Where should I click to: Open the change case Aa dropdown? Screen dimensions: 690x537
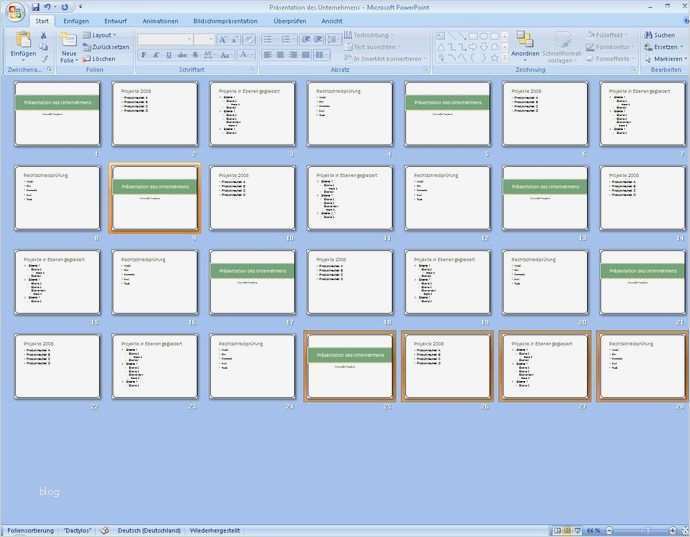(225, 55)
